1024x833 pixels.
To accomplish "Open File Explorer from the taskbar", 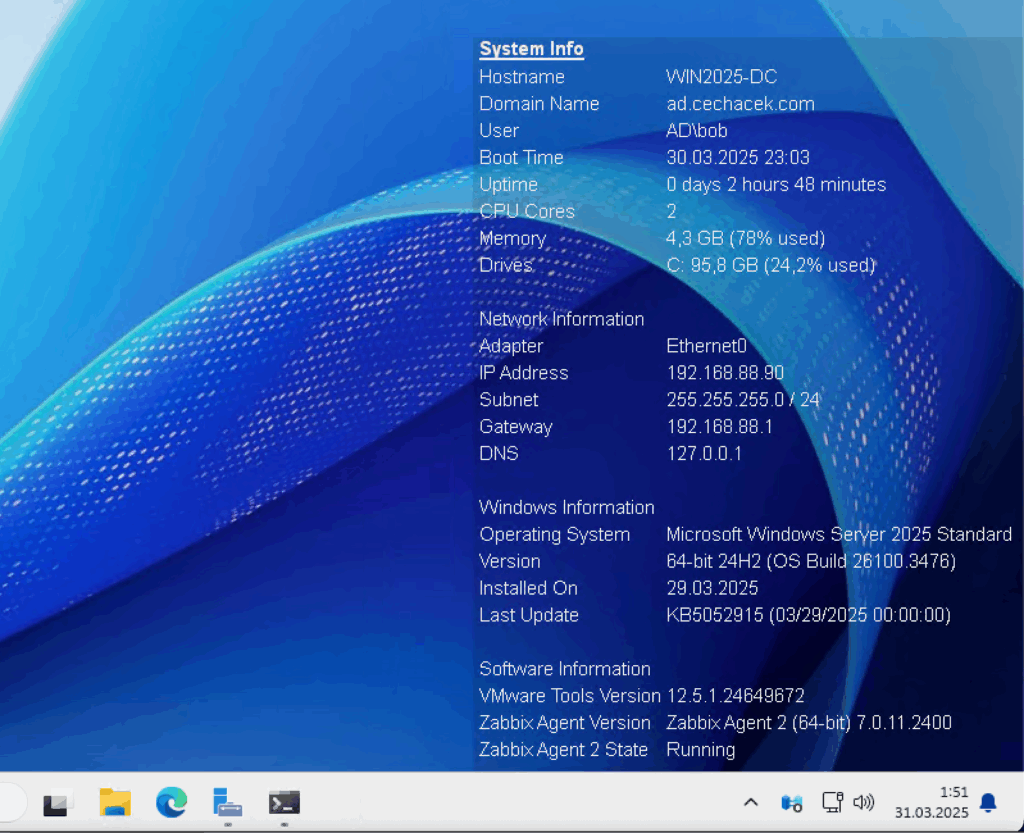I will click(x=115, y=802).
